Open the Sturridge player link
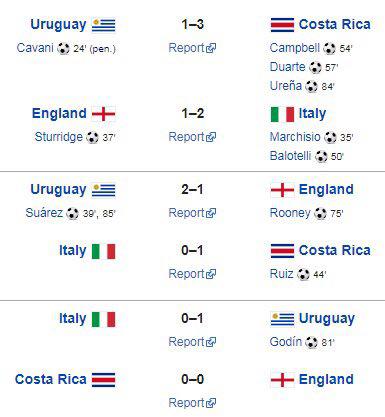Viewport: 385px width, 417px height. [59, 137]
